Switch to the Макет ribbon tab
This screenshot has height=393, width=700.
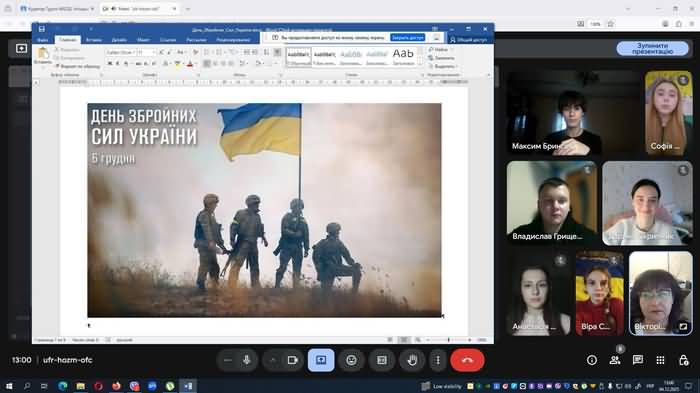point(143,40)
